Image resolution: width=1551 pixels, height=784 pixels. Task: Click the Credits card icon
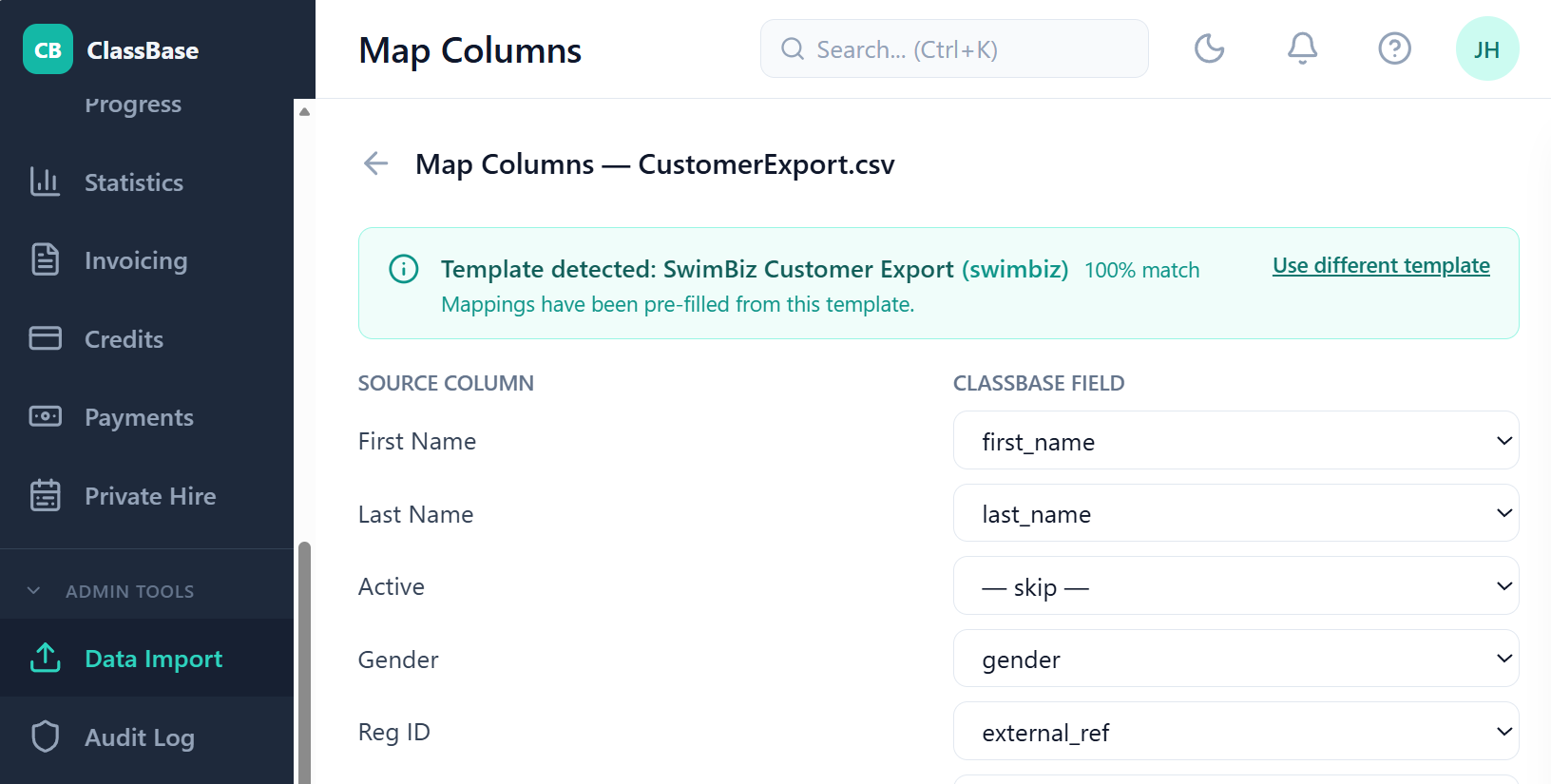[45, 338]
